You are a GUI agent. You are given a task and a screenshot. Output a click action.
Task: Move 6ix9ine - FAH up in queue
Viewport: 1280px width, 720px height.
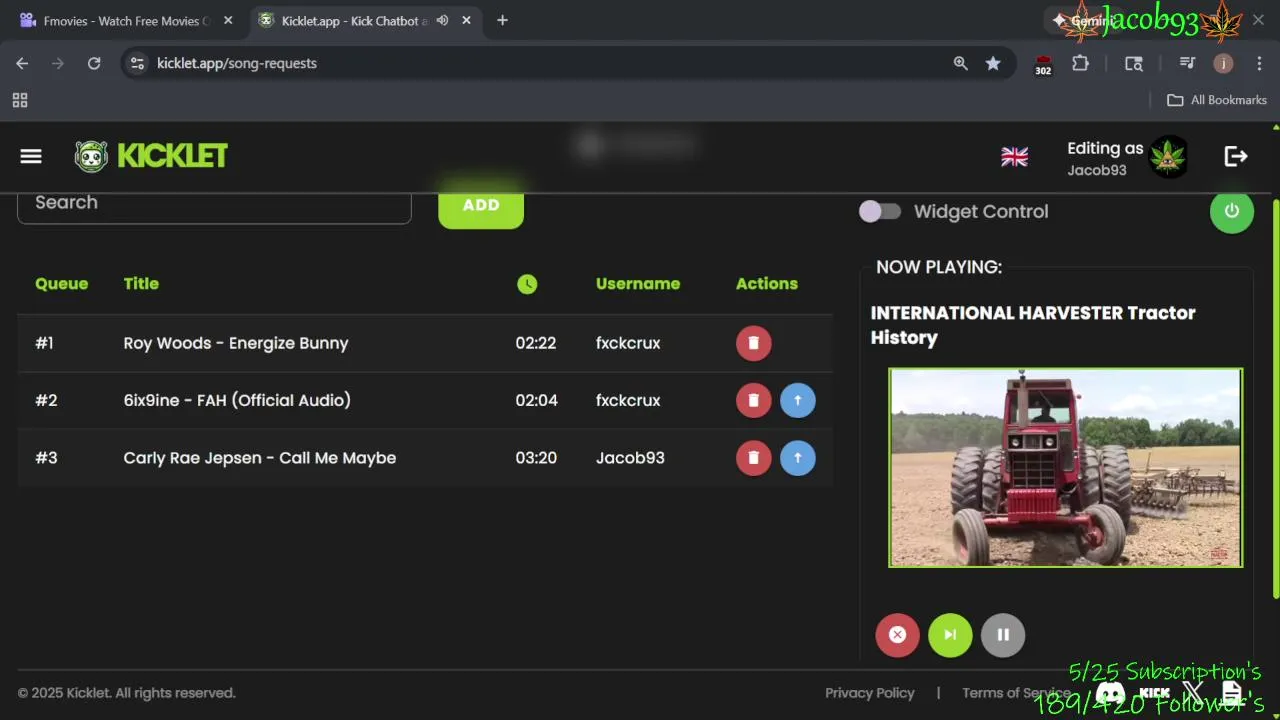tap(797, 400)
